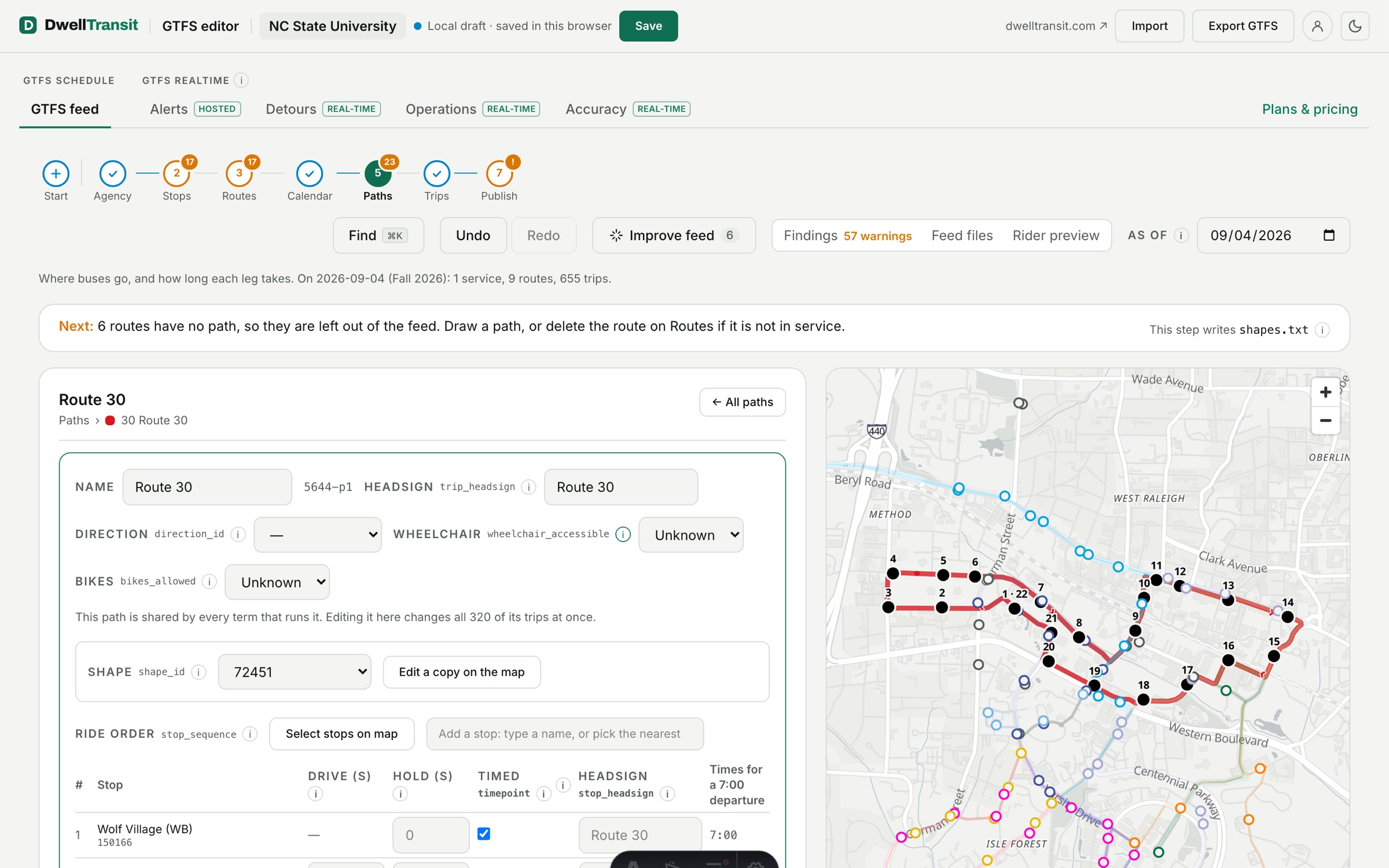1389x868 pixels.
Task: Click the direction_id info icon
Action: pyautogui.click(x=238, y=534)
